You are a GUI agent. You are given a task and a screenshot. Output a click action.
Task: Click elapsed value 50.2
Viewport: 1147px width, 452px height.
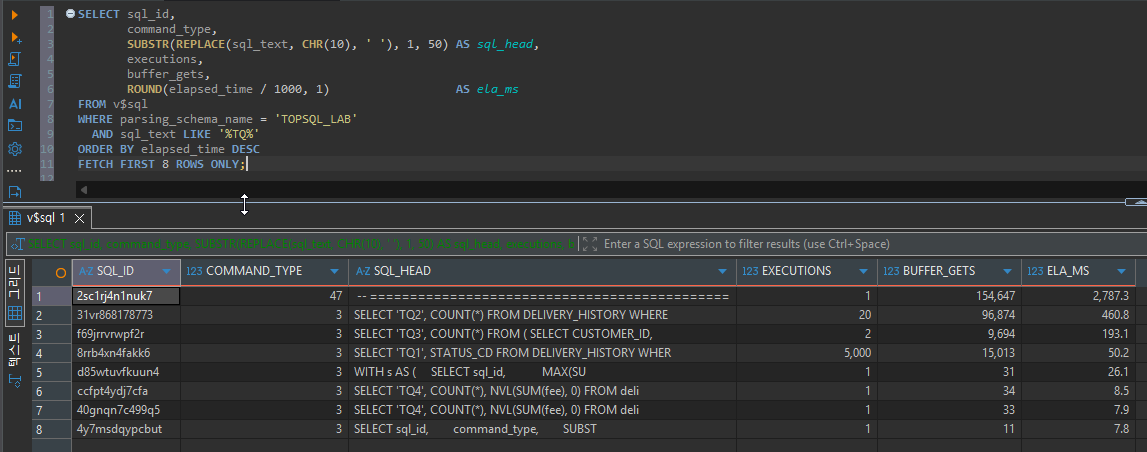(1078, 353)
